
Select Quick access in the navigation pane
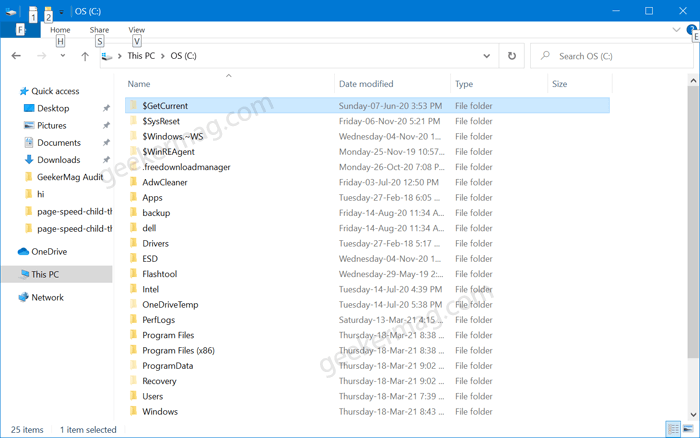point(55,91)
